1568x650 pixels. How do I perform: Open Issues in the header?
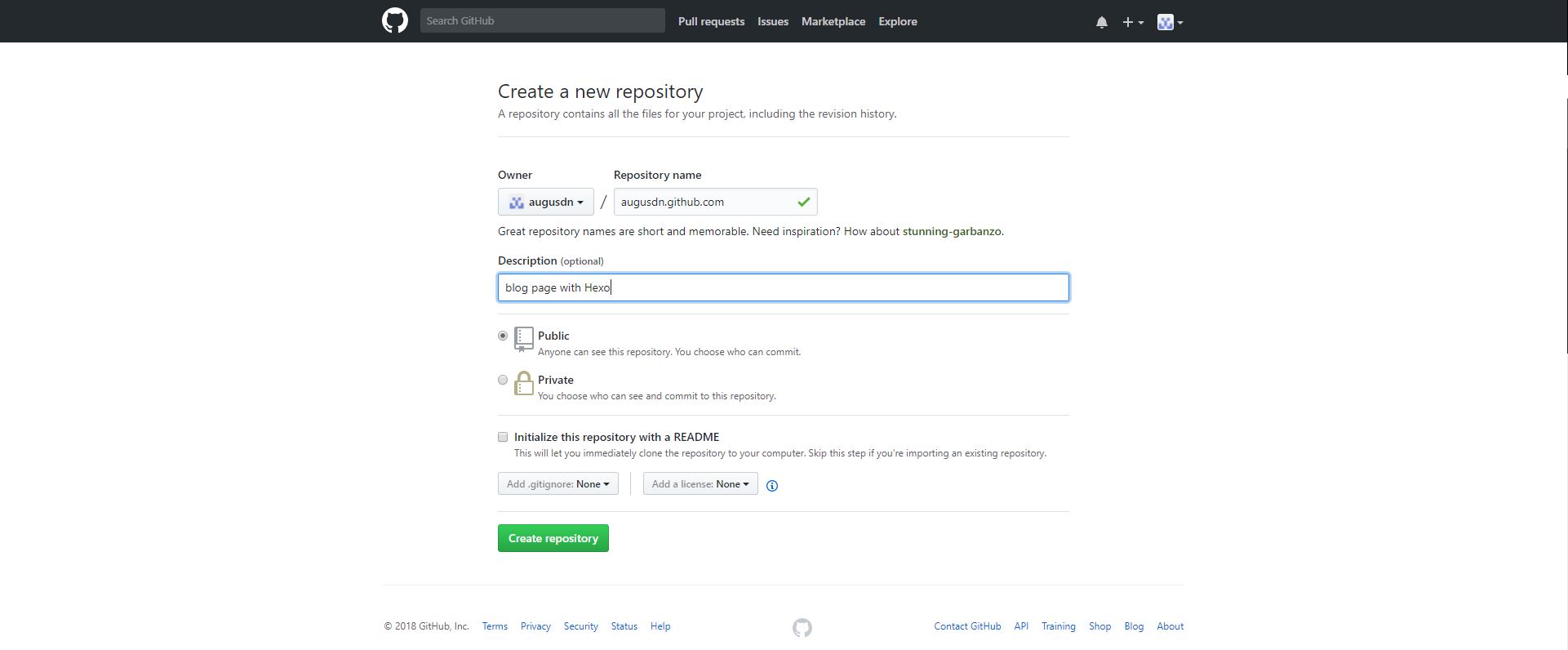[773, 21]
